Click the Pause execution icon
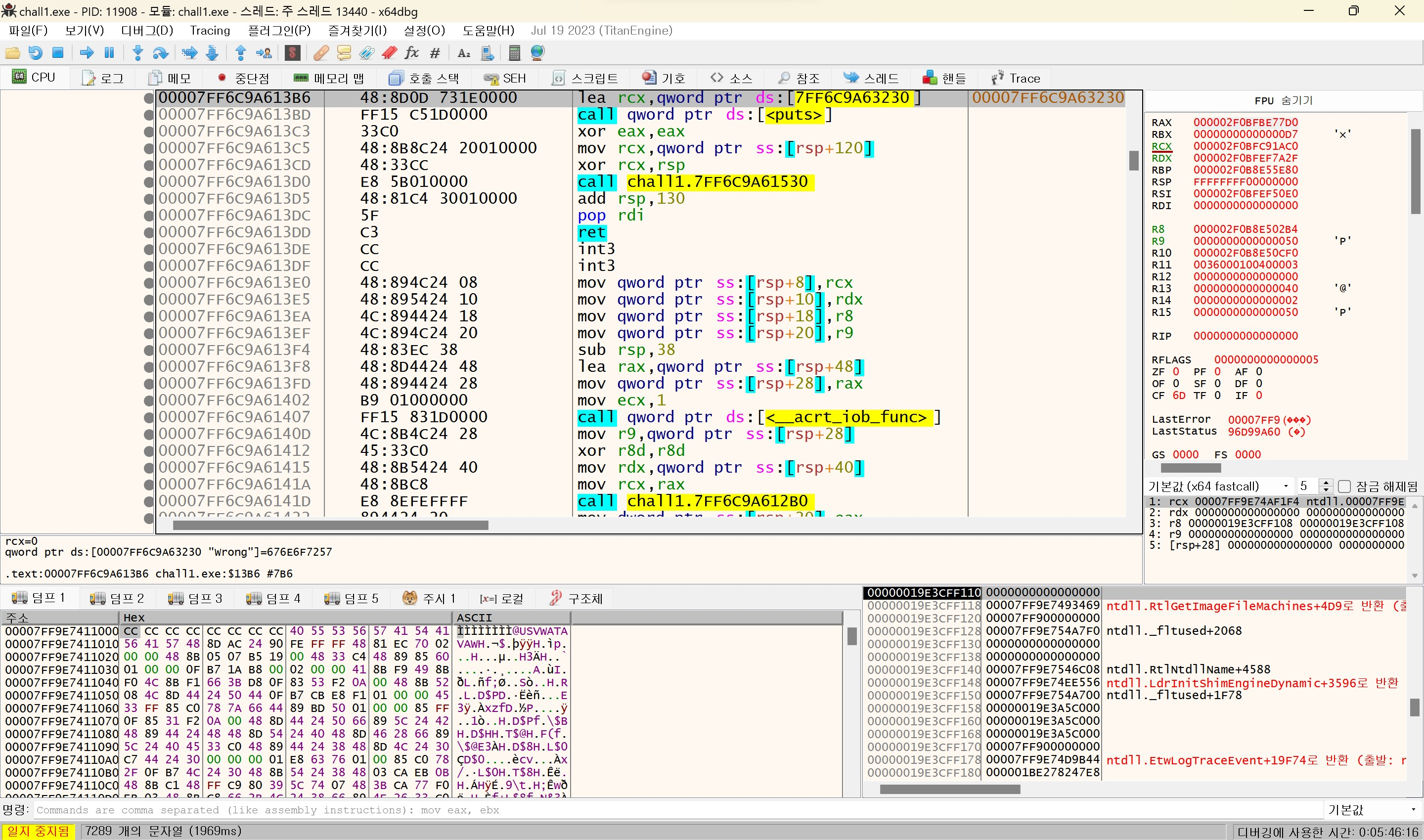The image size is (1424, 840). coord(109,53)
